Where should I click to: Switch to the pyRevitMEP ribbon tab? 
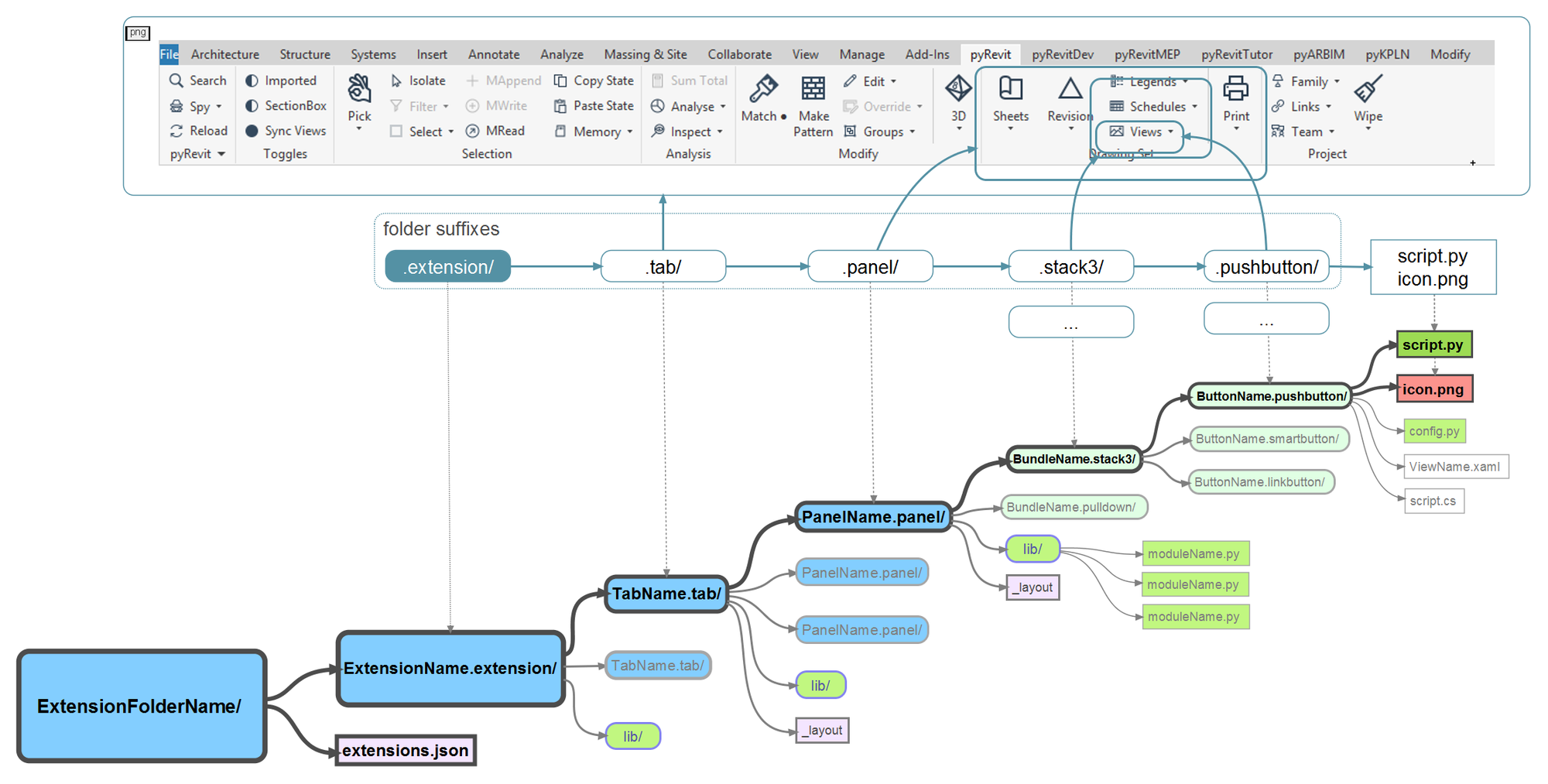(x=1146, y=54)
